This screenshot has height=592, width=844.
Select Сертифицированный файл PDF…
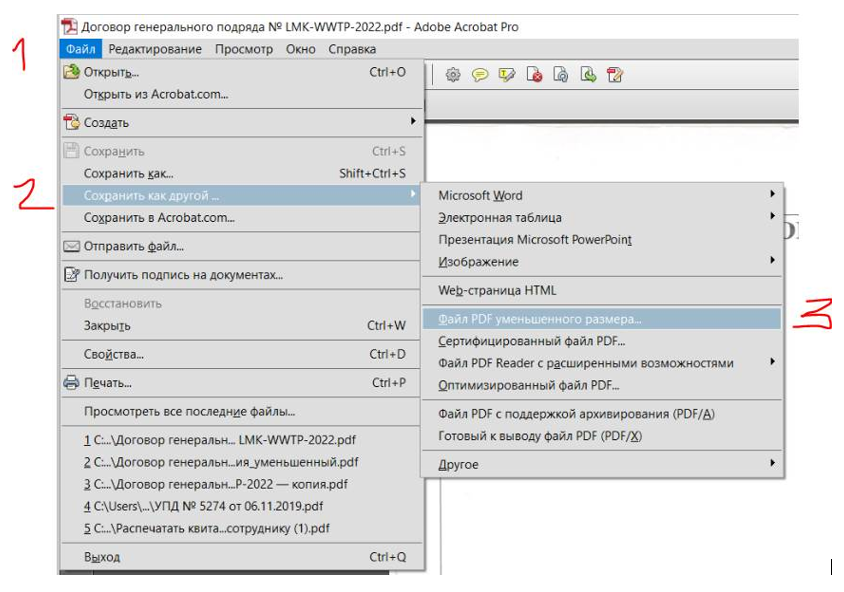(x=602, y=341)
